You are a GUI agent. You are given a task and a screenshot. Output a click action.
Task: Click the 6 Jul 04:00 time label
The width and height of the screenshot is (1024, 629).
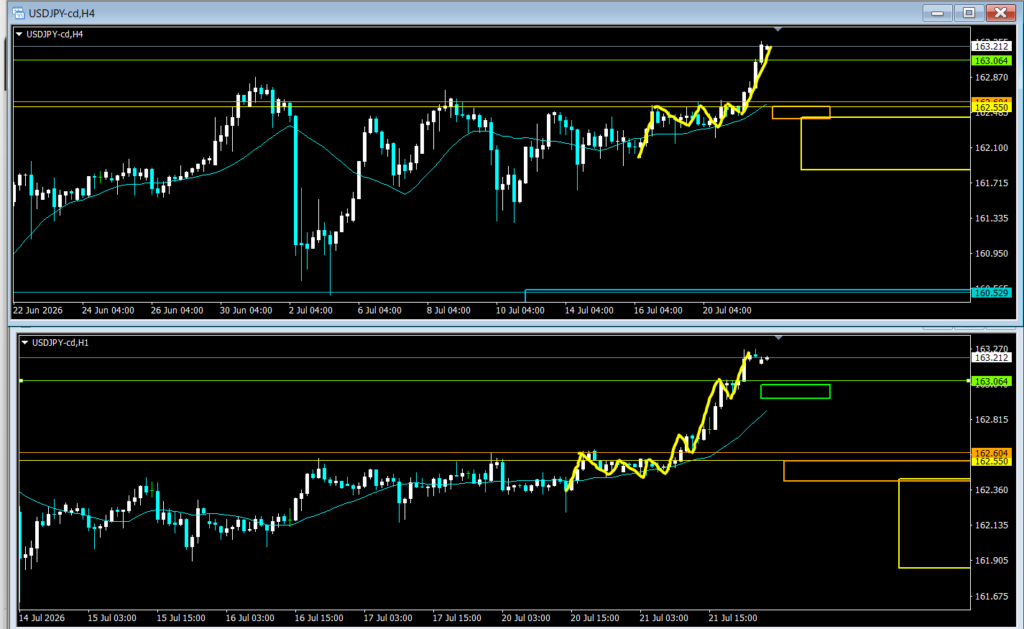(379, 310)
